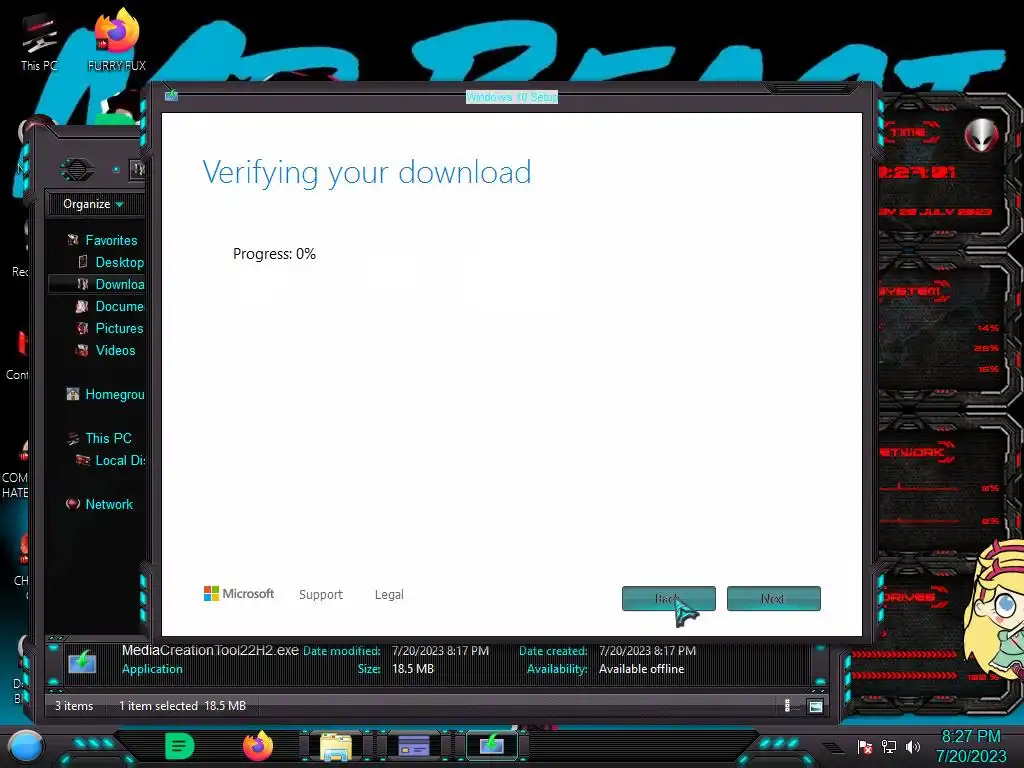This screenshot has width=1024, height=768.
Task: Launch Firefox from the taskbar
Action: (x=258, y=746)
